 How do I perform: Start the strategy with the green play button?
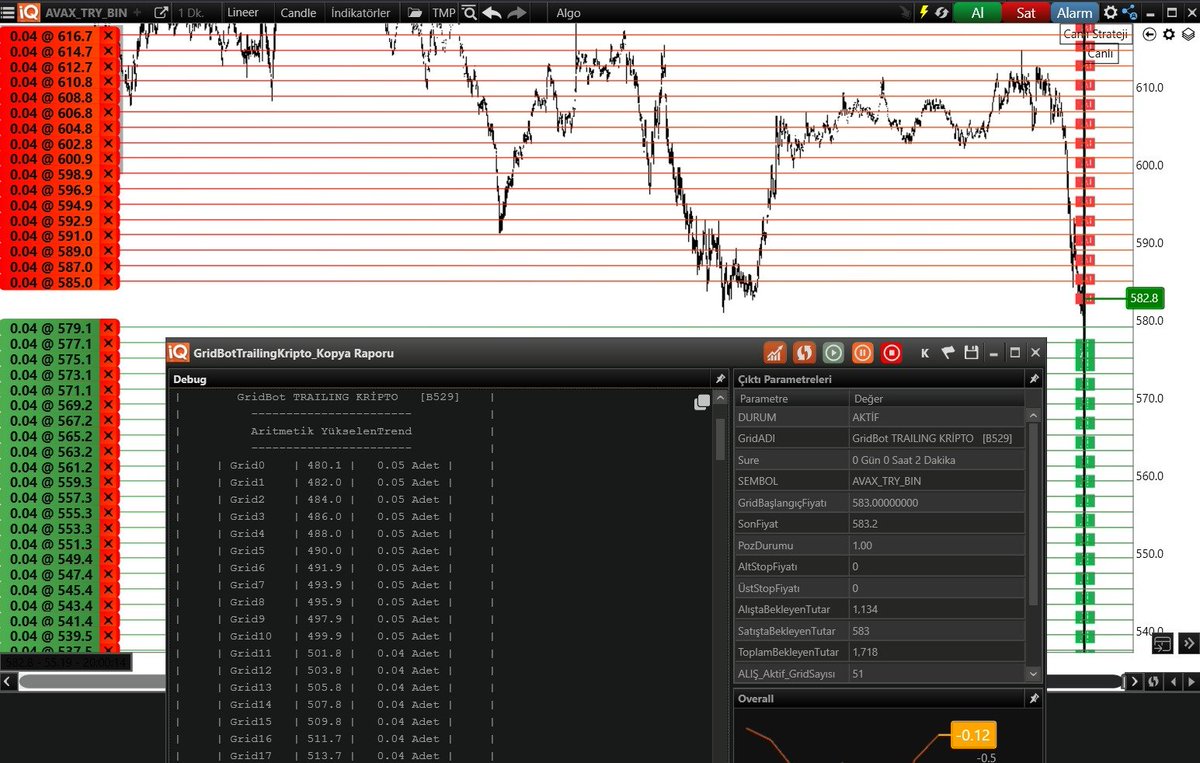[833, 353]
